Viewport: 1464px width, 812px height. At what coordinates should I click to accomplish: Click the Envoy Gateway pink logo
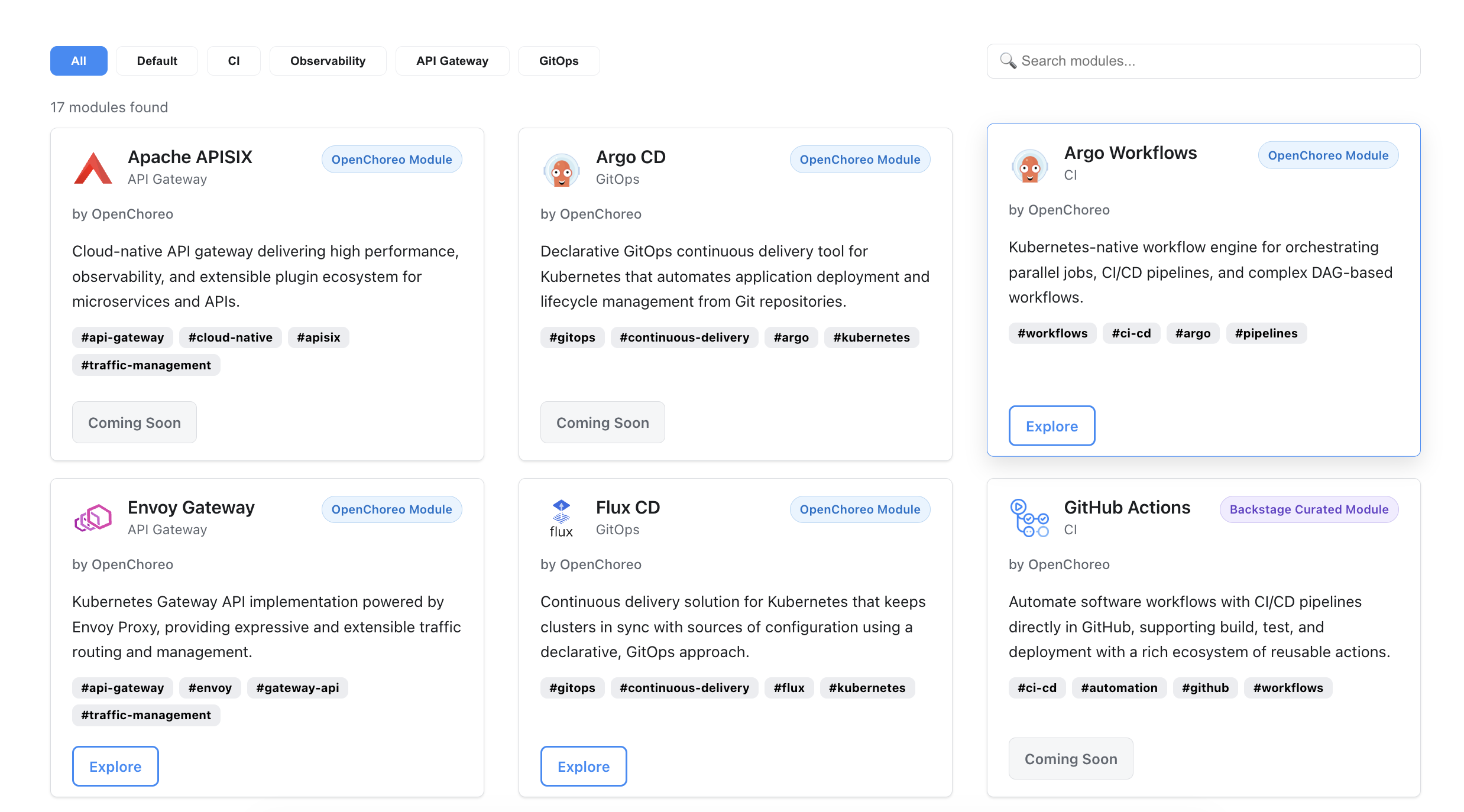point(93,518)
